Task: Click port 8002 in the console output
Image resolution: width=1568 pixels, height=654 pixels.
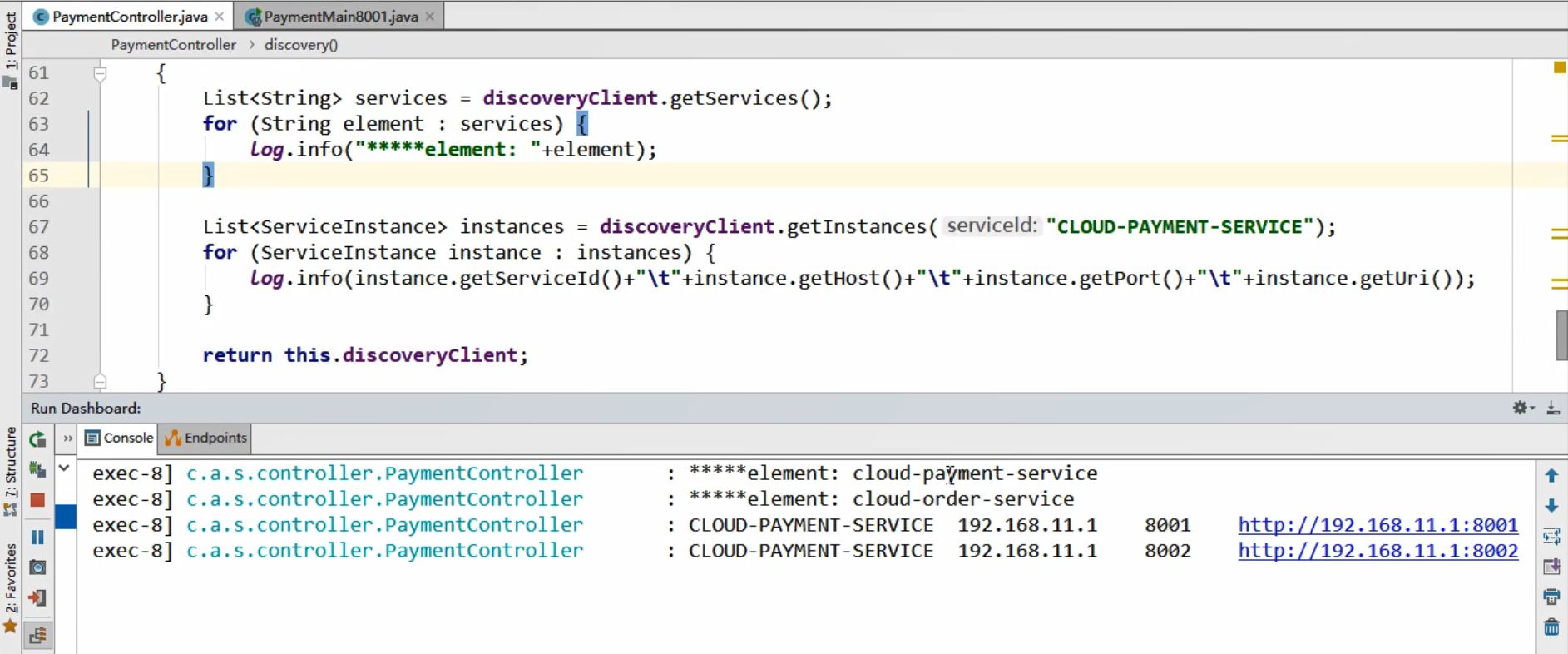Action: point(1168,551)
